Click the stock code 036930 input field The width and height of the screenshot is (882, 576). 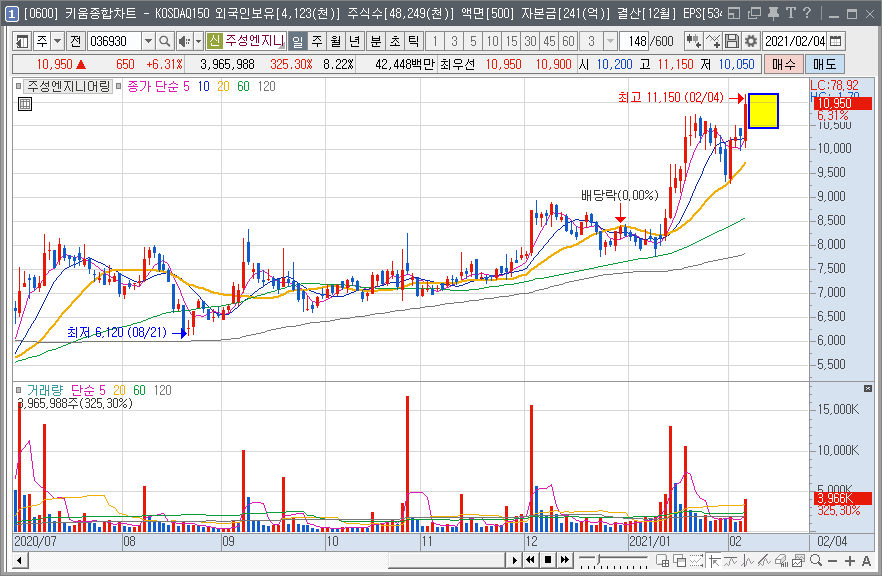click(x=115, y=41)
